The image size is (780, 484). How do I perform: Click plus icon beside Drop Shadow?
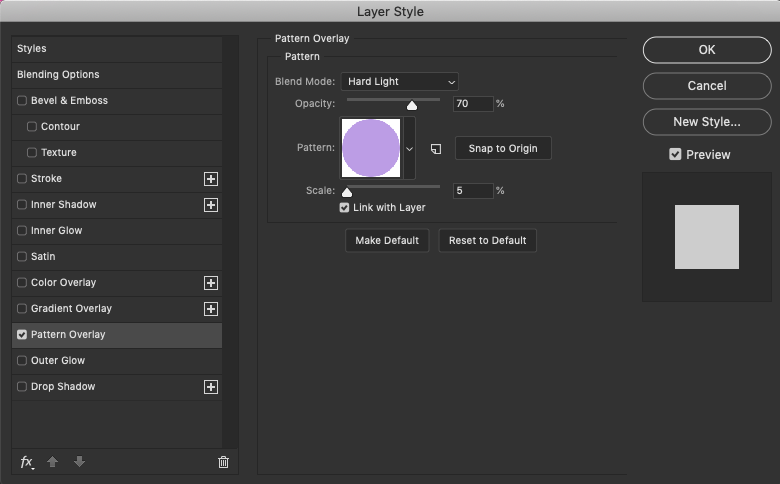[x=211, y=387]
